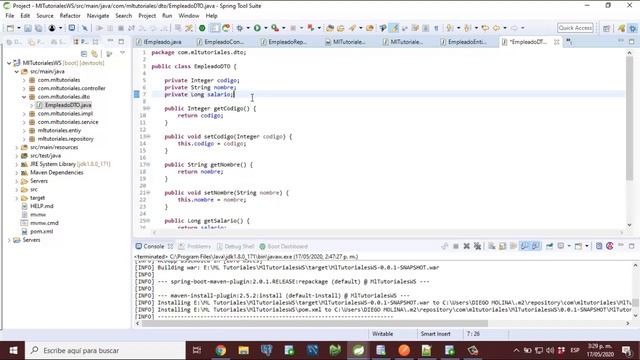Screen dimensions: 640x360
Task: Collapse the src/main/java folder
Action: coord(16,71)
